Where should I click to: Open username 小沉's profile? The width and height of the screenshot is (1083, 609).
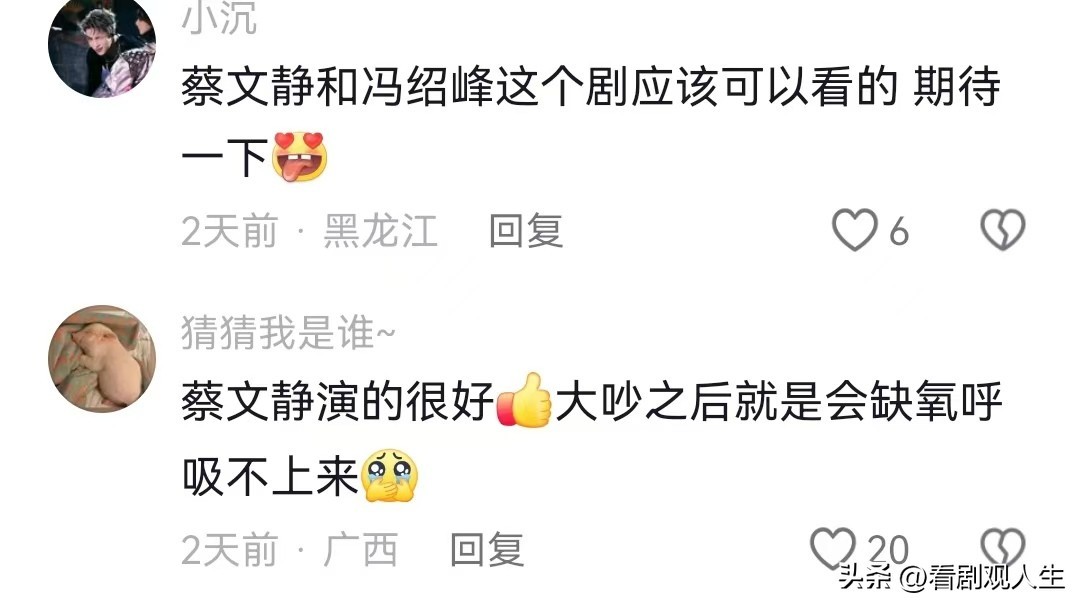tap(219, 17)
